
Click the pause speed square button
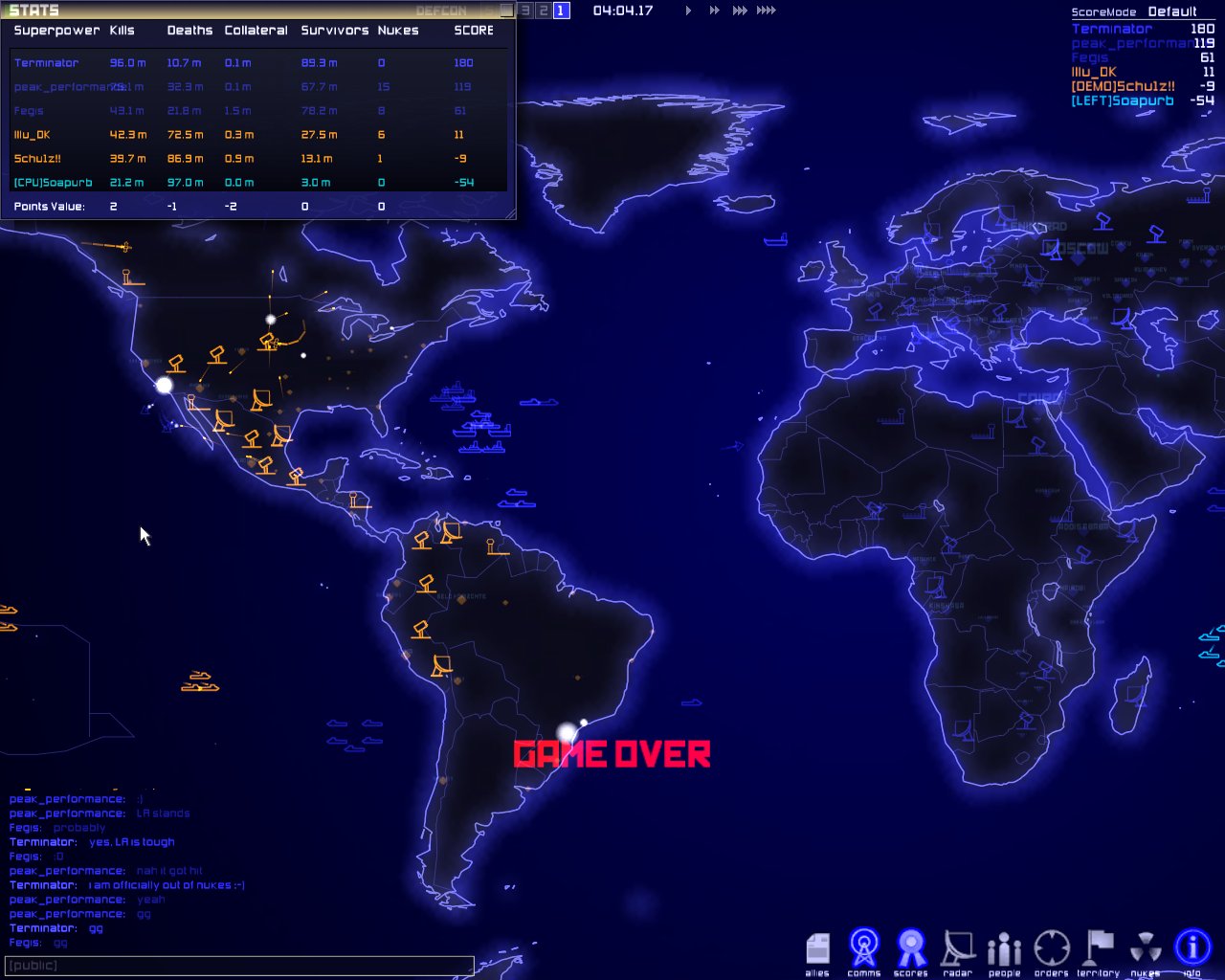click(x=506, y=11)
